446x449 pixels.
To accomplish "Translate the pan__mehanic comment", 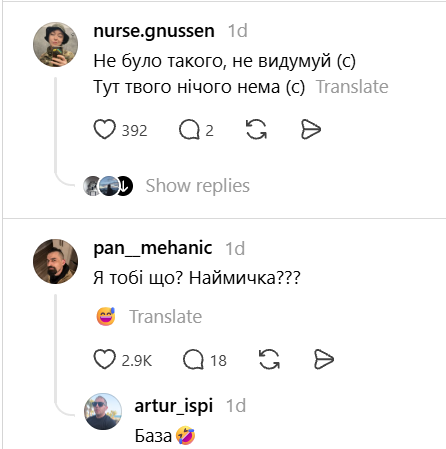I will point(166,316).
